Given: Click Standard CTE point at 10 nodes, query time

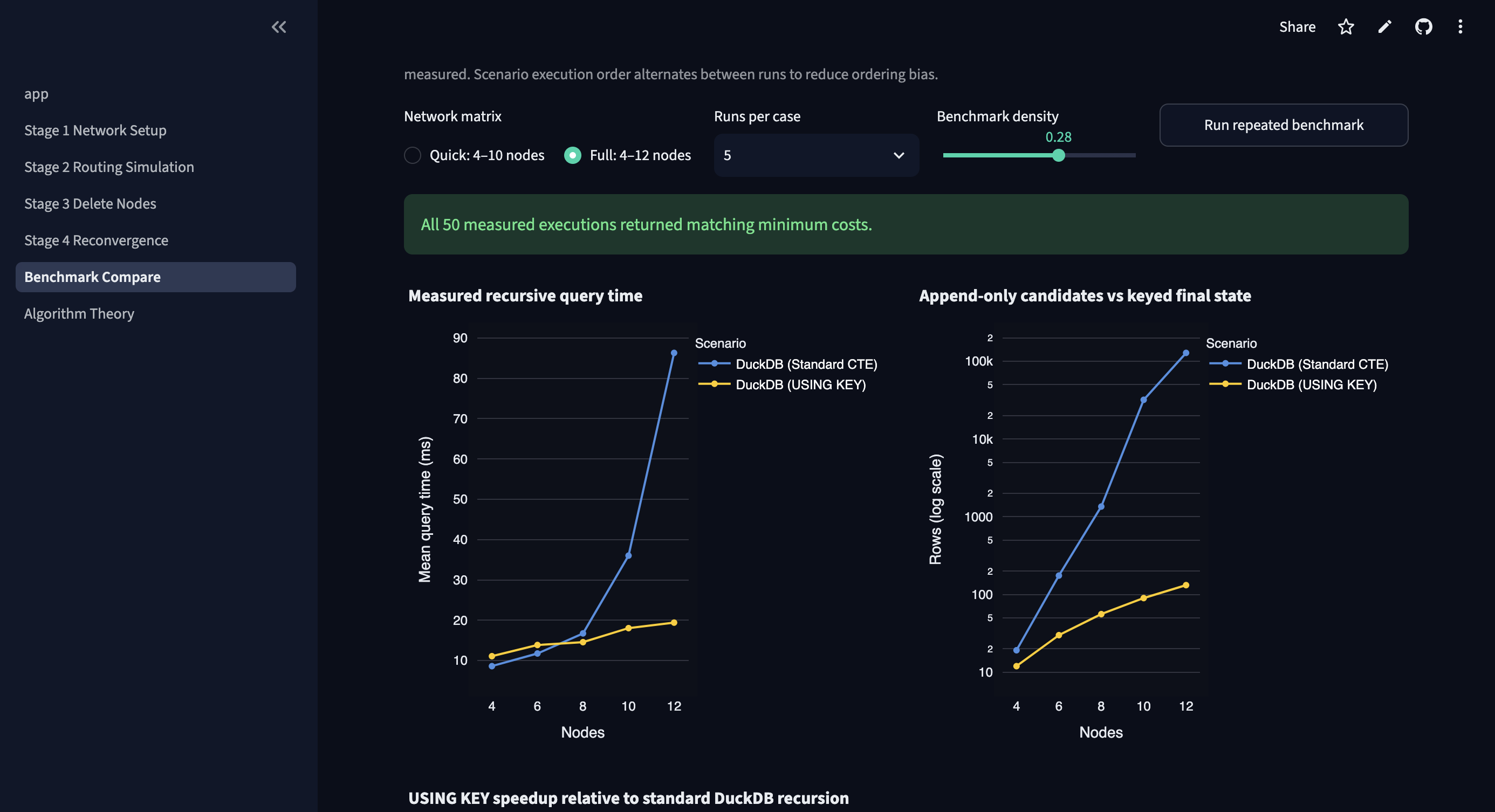Looking at the screenshot, I should [628, 556].
